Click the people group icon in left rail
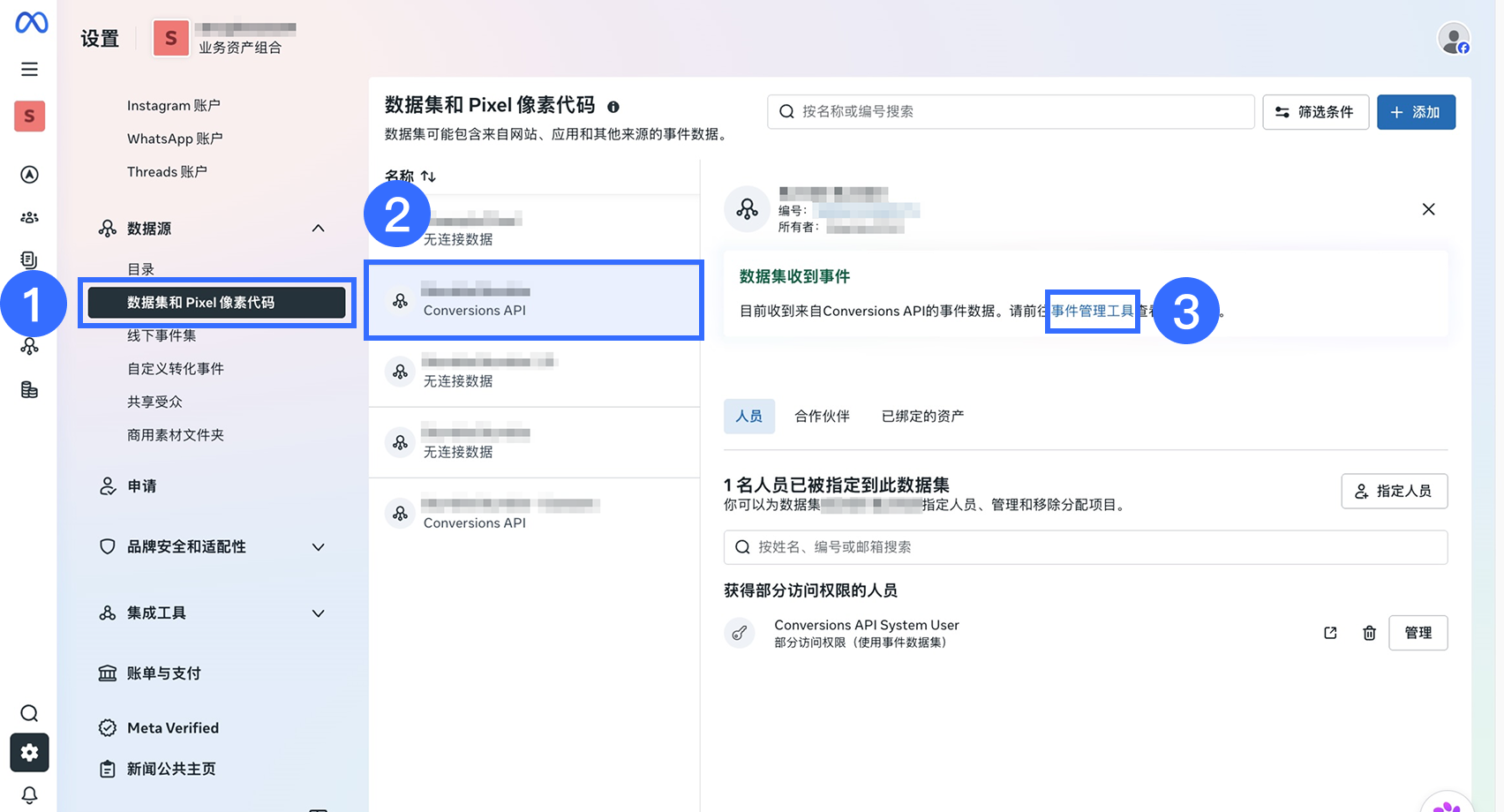Viewport: 1504px width, 812px height. pos(29,217)
